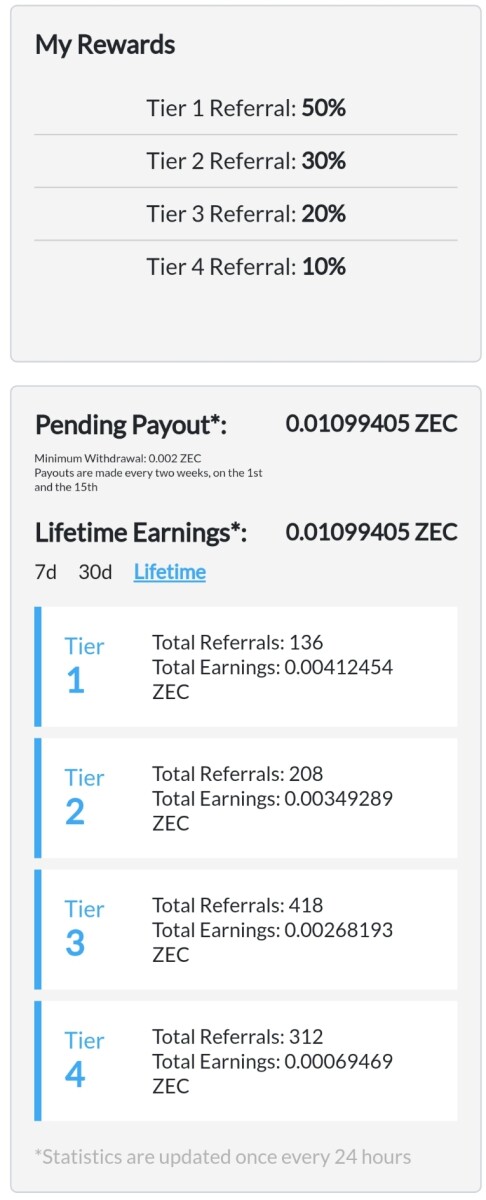Click the Tier 4 label number
Screen dimensions: 486x1200
click(75, 1076)
